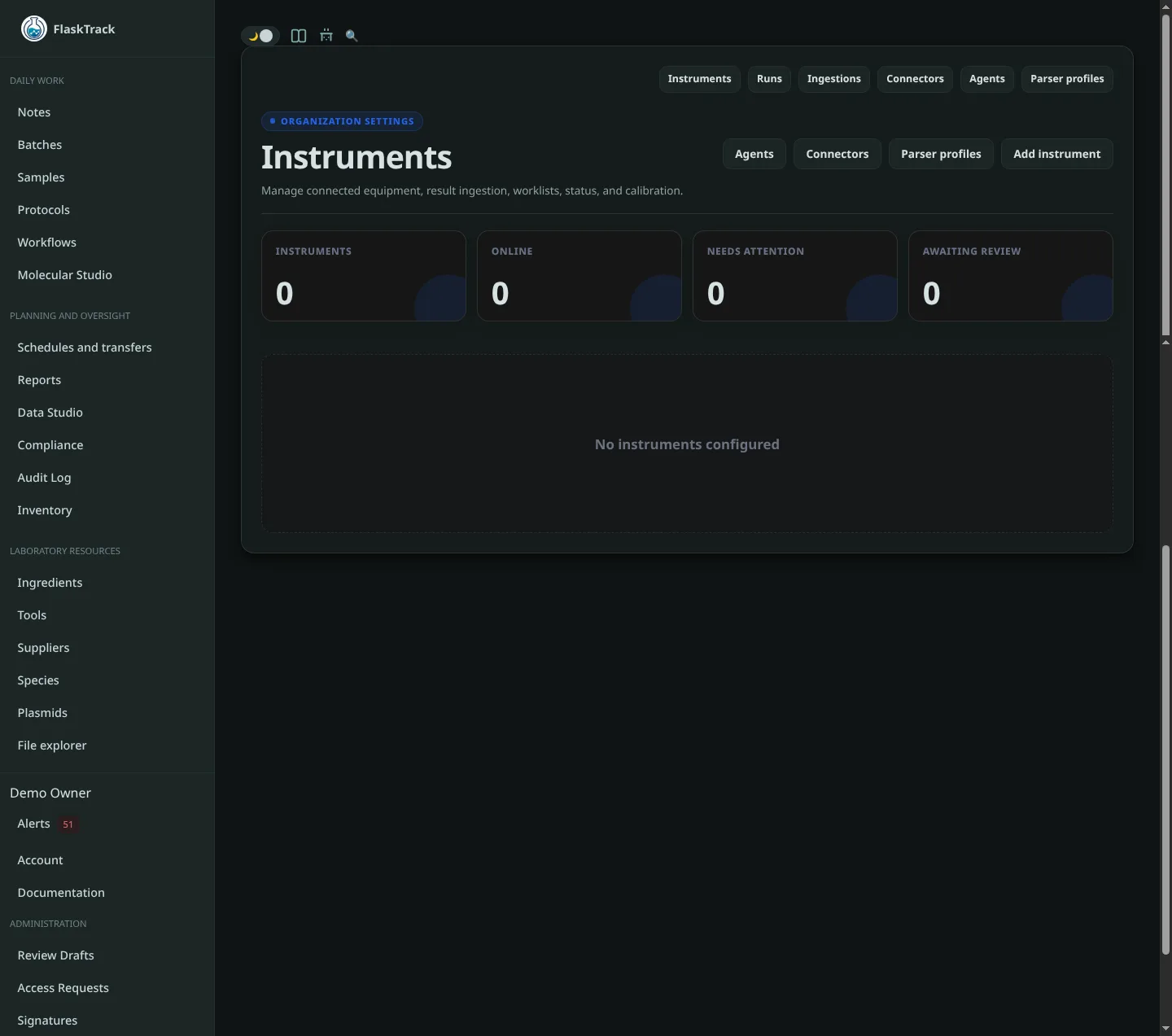Go to Tools in the sidebar
Viewport: 1172px width, 1036px height.
click(x=32, y=615)
